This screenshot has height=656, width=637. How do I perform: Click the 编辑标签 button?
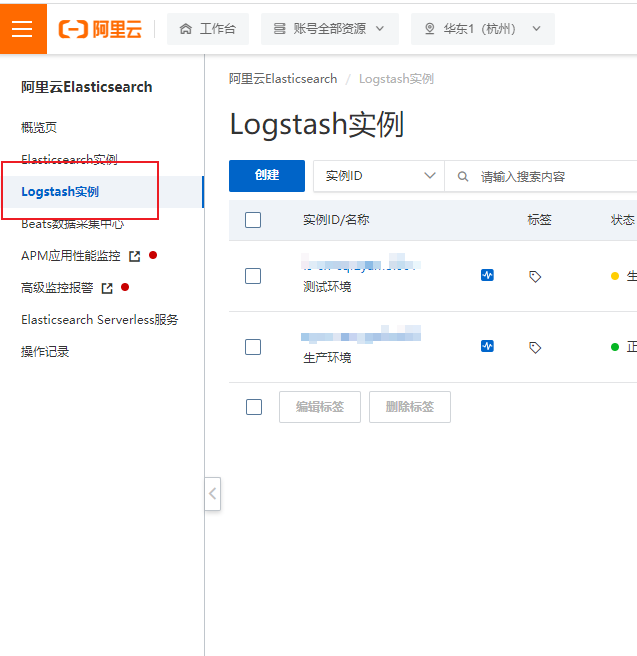point(320,407)
